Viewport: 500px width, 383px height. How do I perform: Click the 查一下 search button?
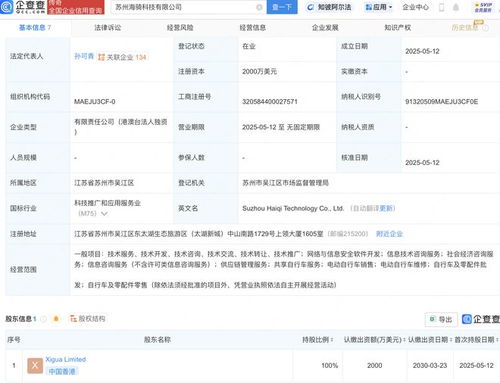point(282,7)
